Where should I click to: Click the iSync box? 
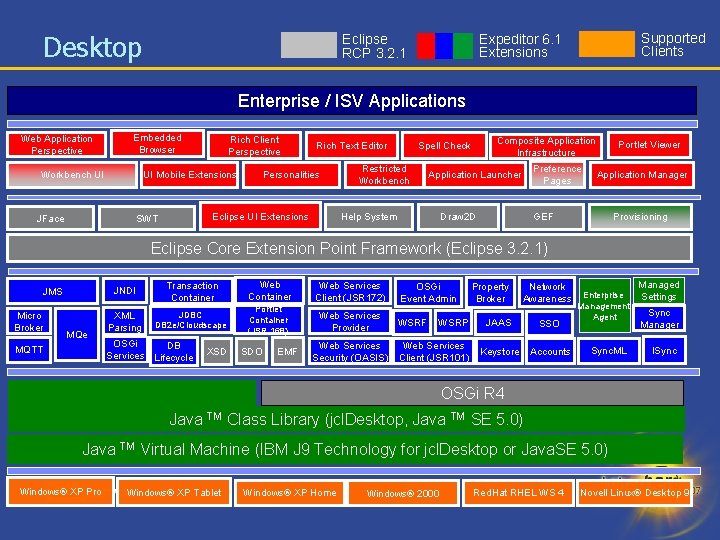[664, 350]
